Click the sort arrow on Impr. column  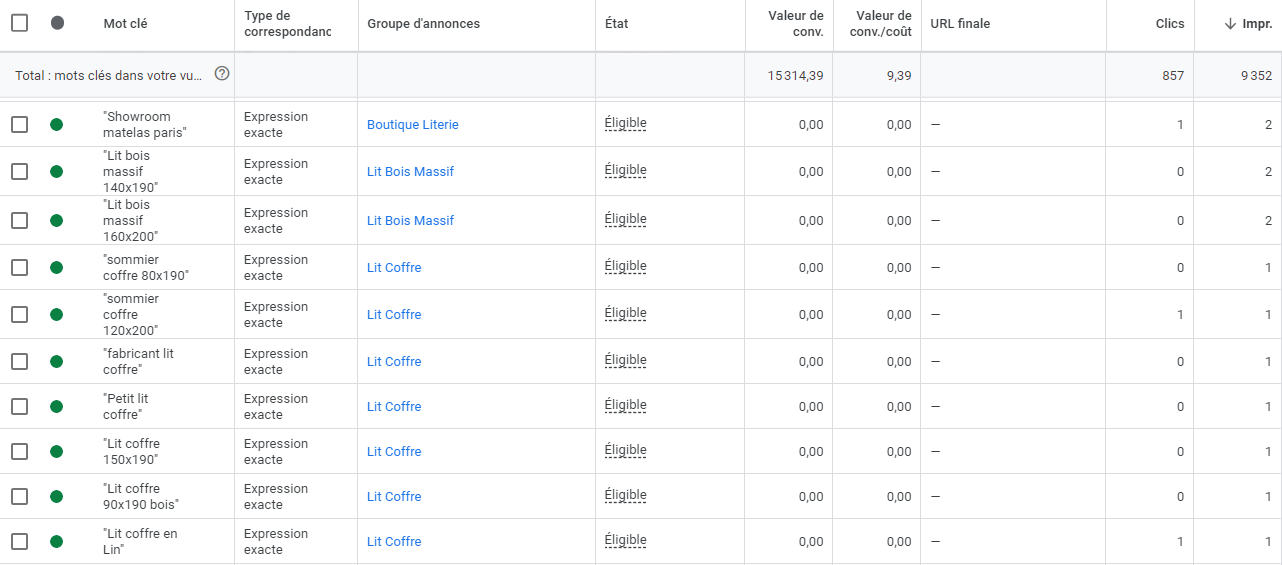1231,24
